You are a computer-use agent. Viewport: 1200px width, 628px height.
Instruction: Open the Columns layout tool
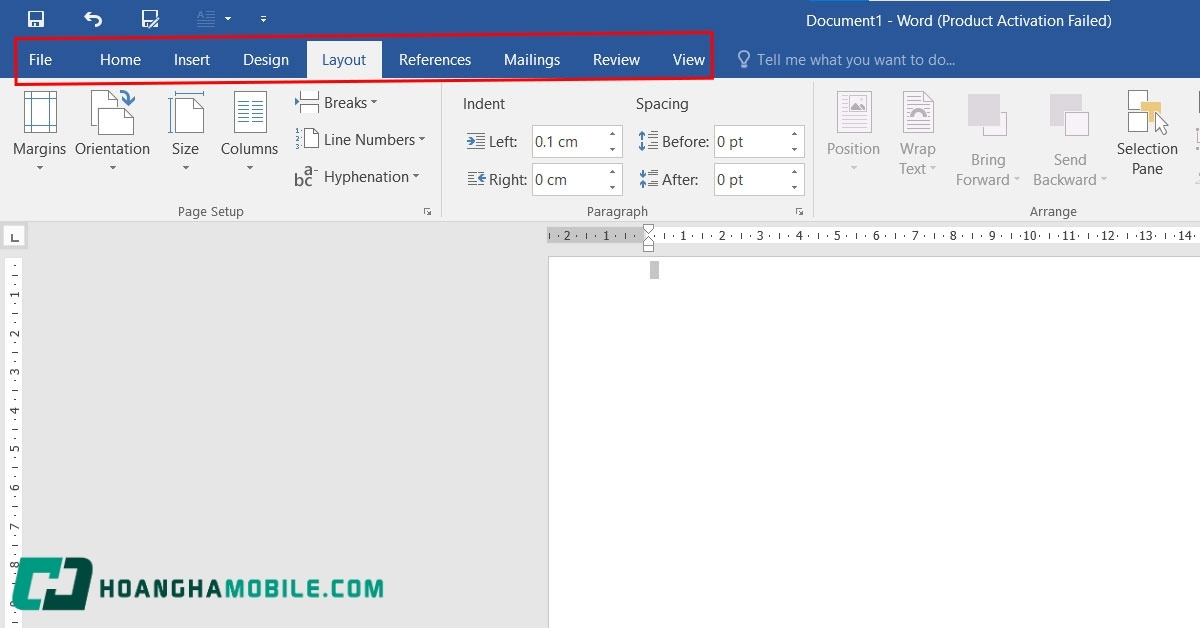pos(249,130)
